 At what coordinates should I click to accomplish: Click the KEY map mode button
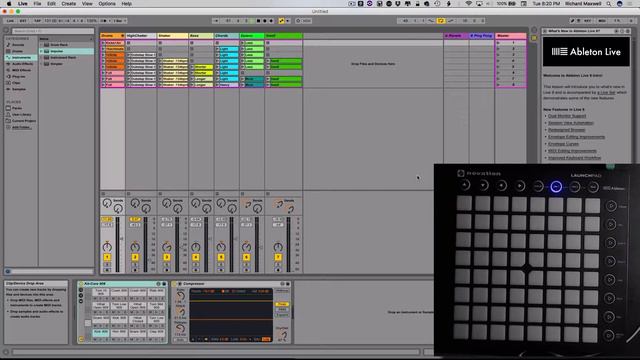(588, 20)
